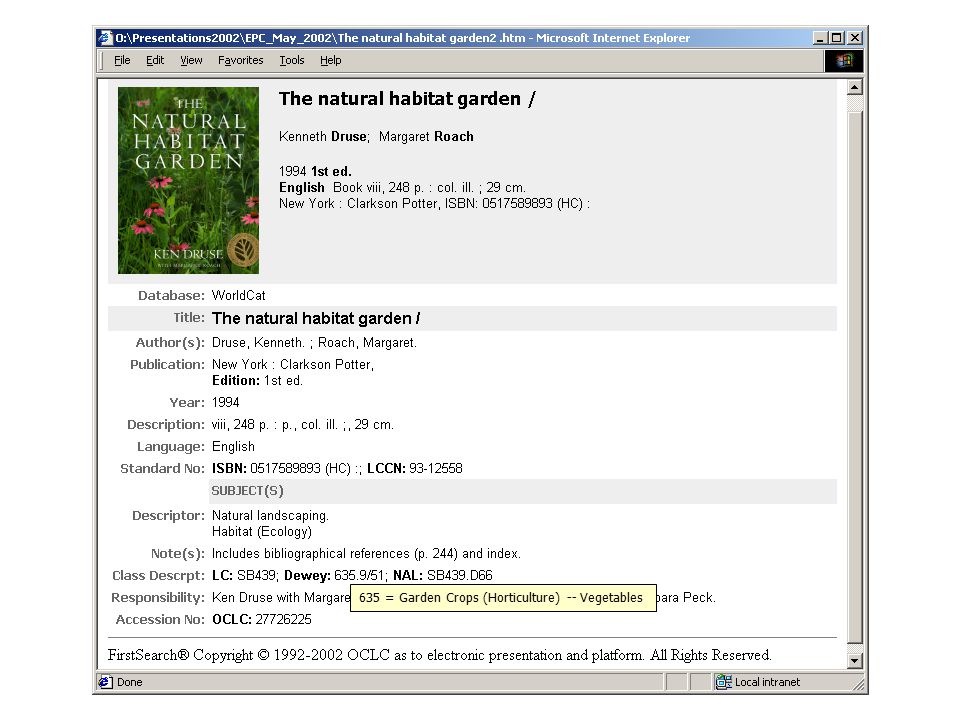Click the header line starting with 'English Book viii'
This screenshot has height=720, width=960.
(x=402, y=187)
